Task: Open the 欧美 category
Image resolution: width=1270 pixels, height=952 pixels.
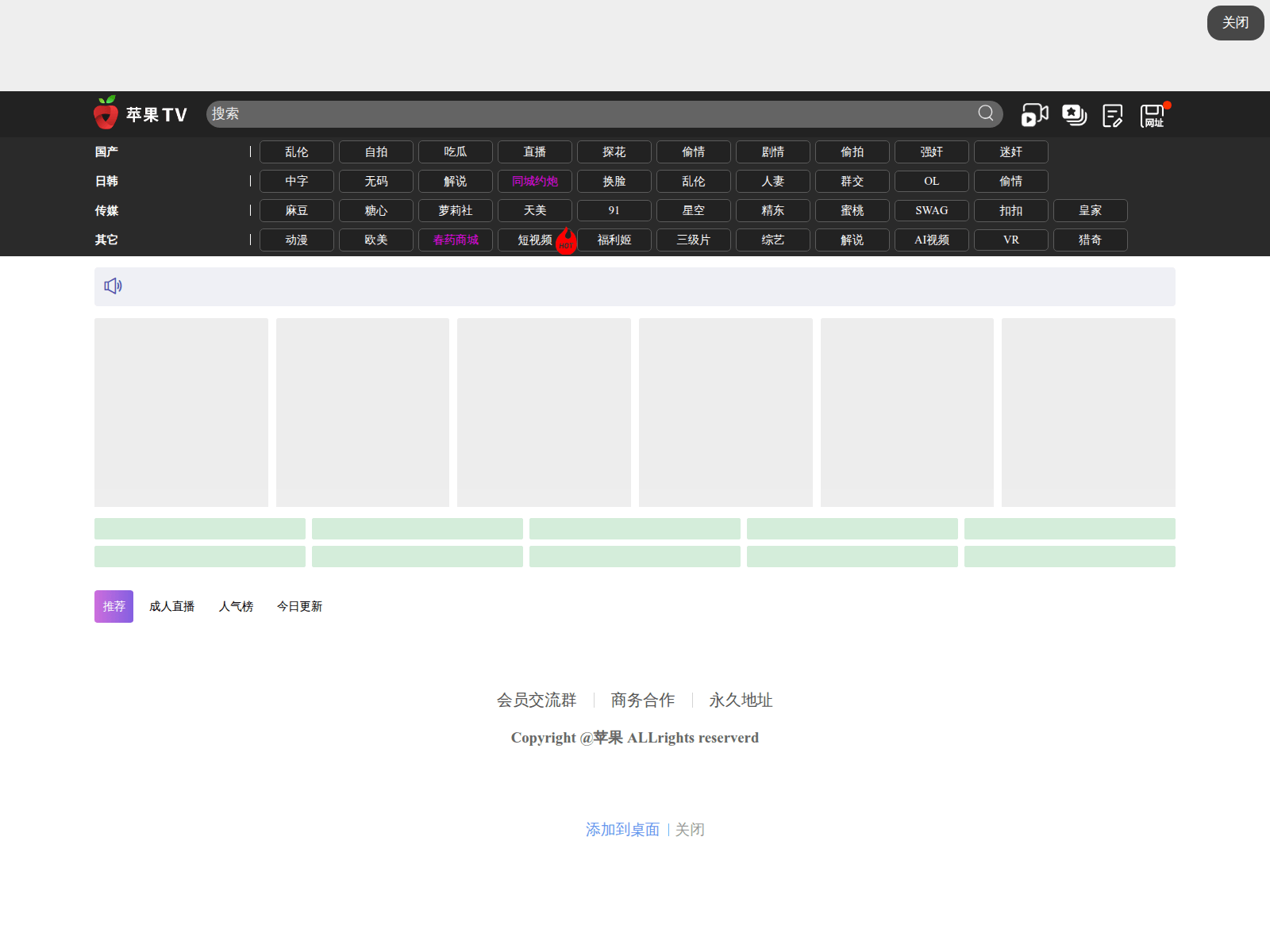Action: pyautogui.click(x=376, y=240)
